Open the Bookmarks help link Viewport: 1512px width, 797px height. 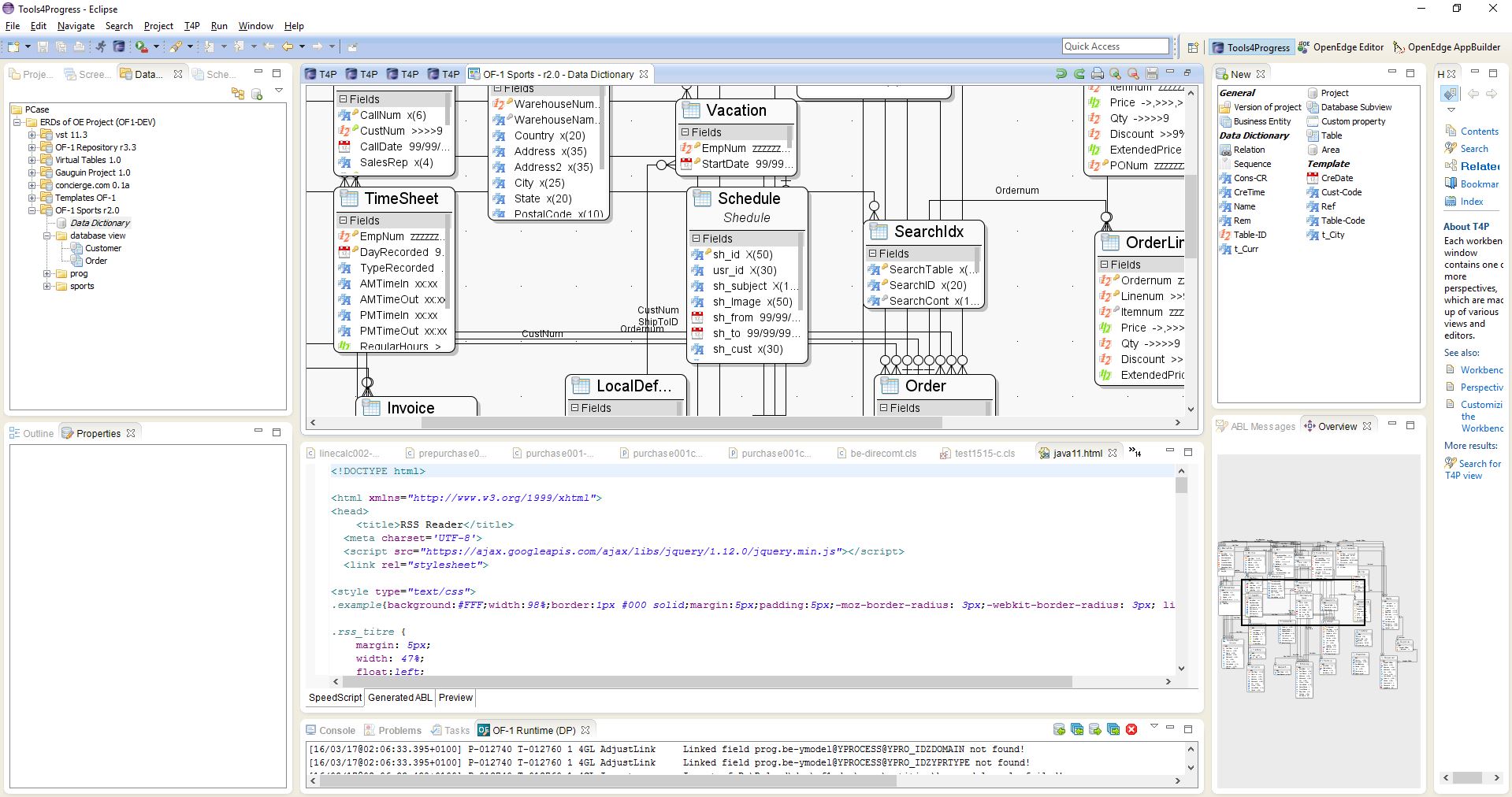1472,183
